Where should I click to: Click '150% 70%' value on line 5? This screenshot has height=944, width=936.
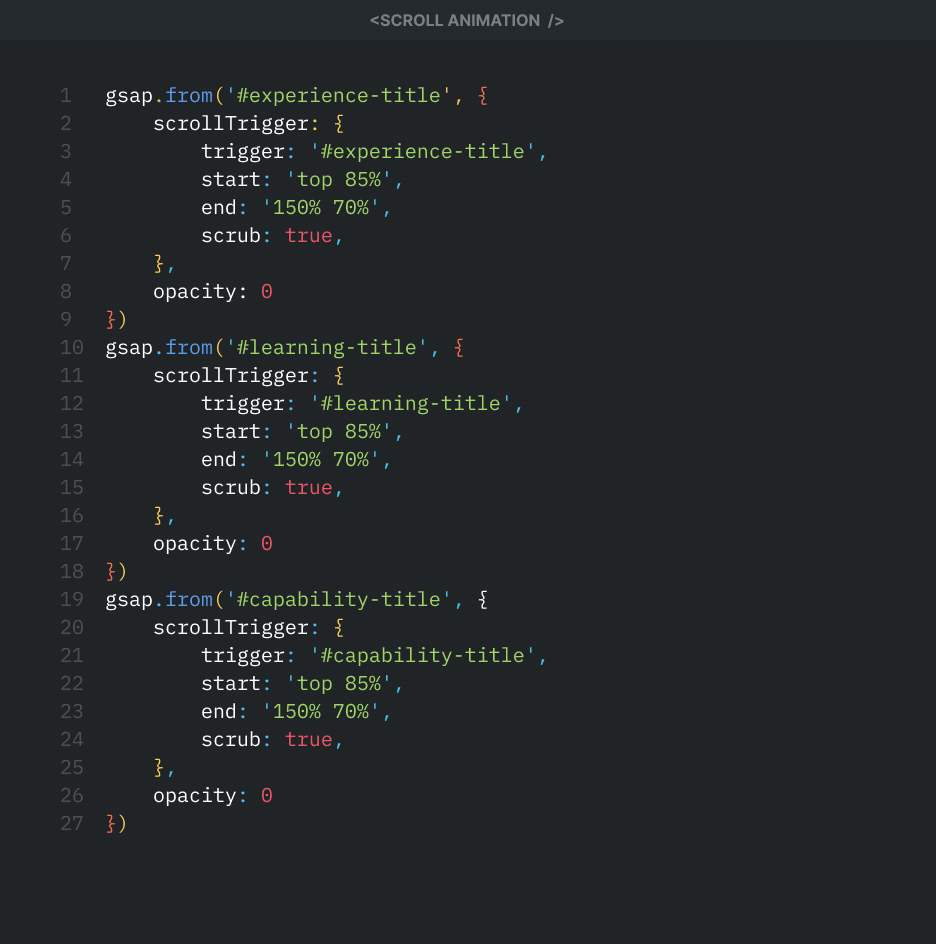(320, 208)
